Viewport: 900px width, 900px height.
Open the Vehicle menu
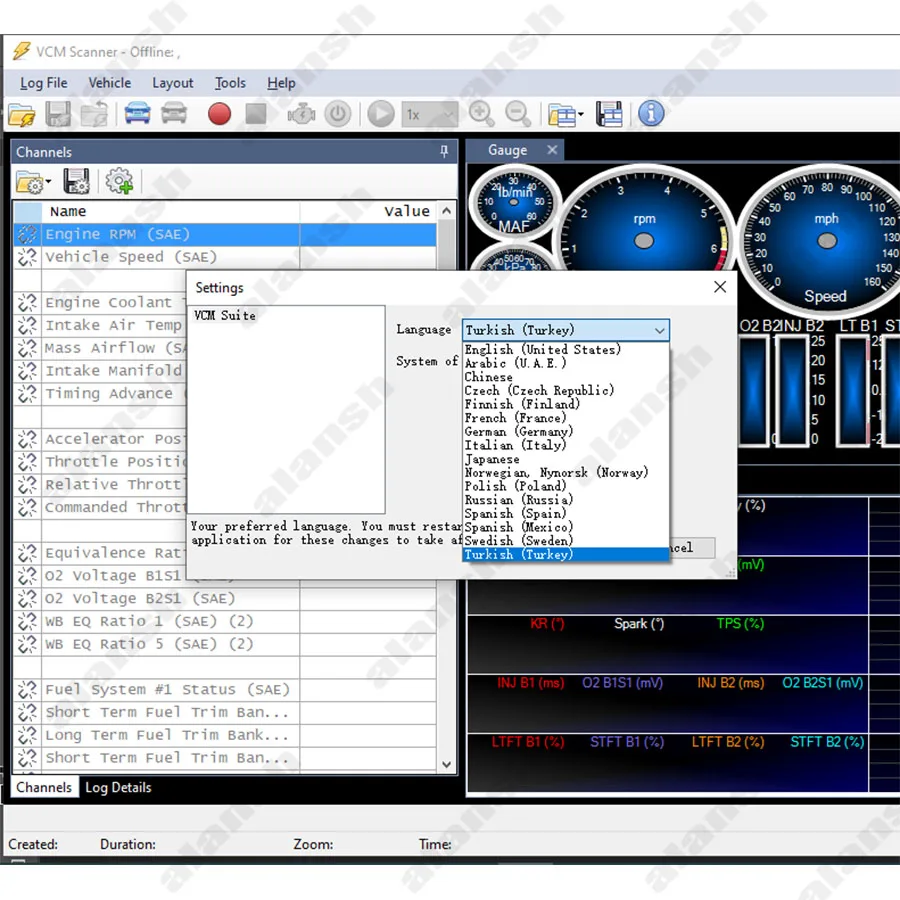tap(110, 83)
